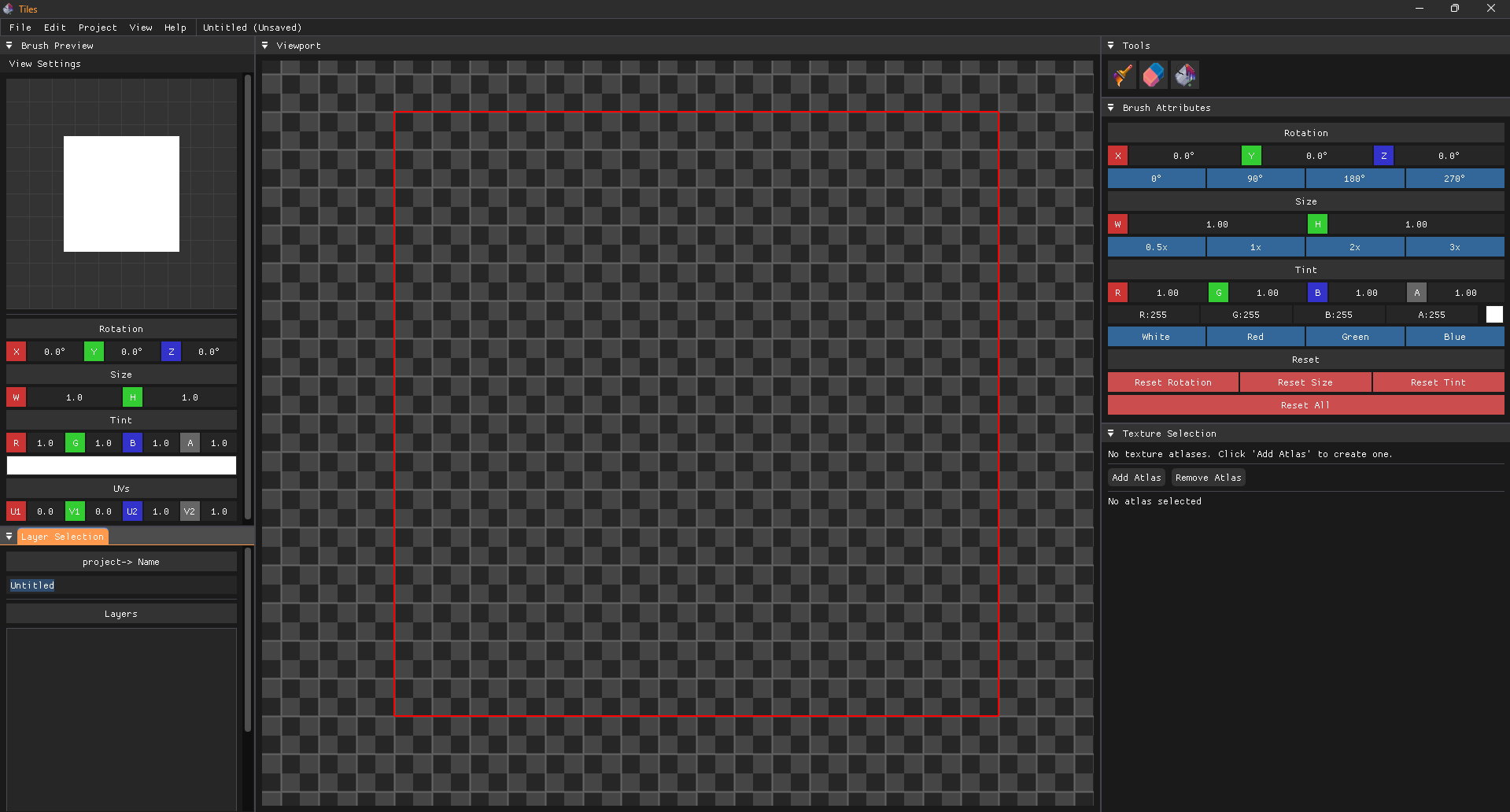Click the Tiles application icon in title bar
1510x812 pixels.
[x=7, y=9]
